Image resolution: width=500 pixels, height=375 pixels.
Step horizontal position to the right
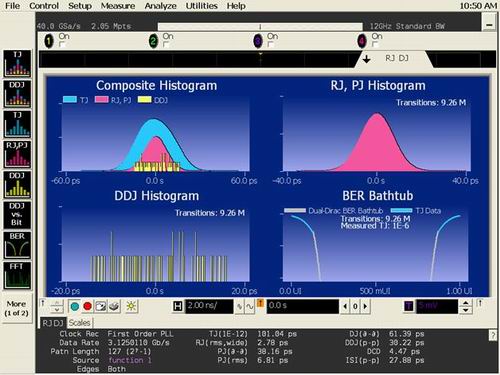(365, 306)
